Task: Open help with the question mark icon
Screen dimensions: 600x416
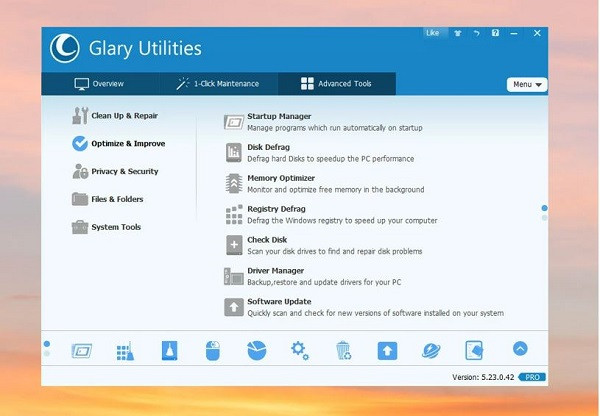Action: point(495,33)
